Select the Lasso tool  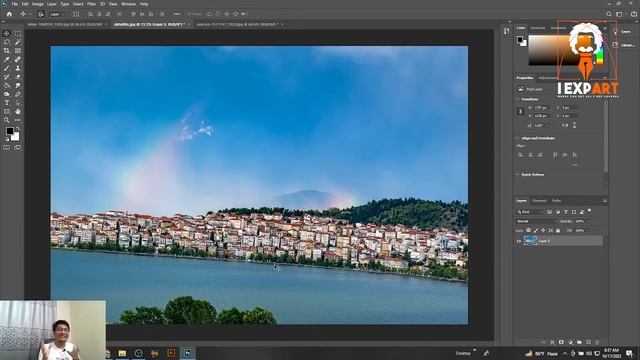tap(7, 42)
